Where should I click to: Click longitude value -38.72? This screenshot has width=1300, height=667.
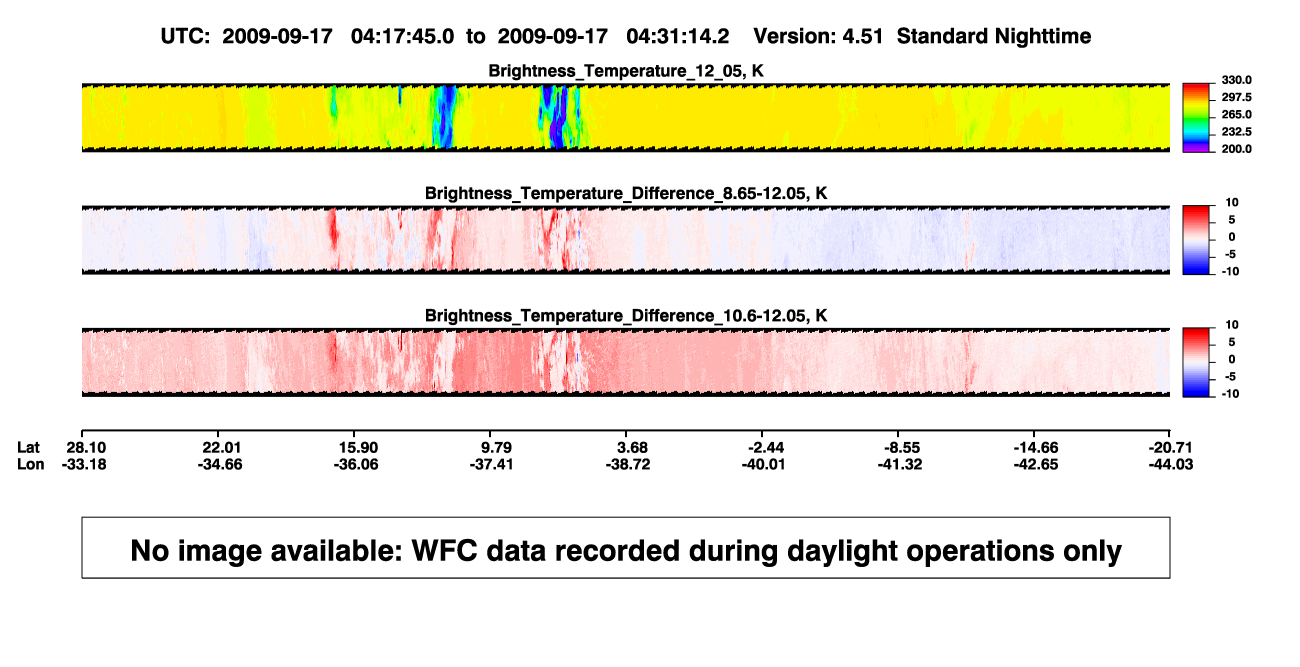629,464
